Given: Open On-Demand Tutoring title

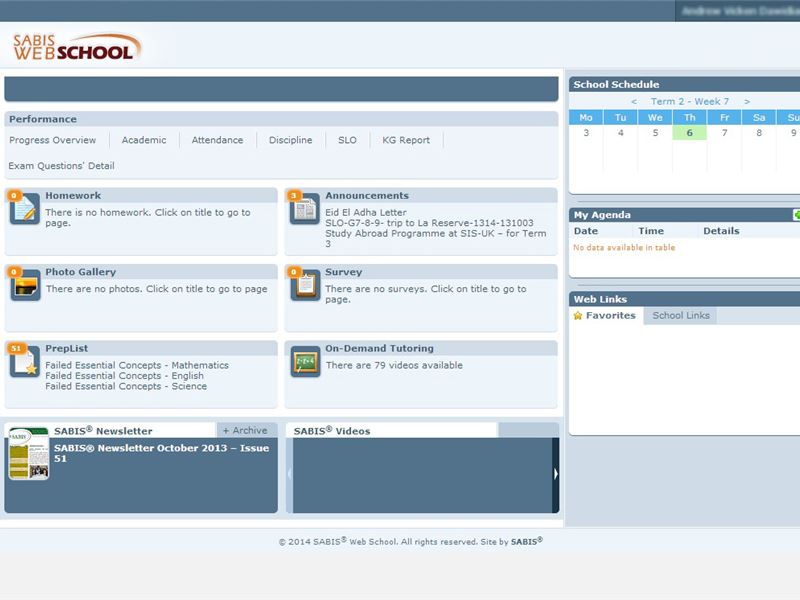Looking at the screenshot, I should coord(380,348).
